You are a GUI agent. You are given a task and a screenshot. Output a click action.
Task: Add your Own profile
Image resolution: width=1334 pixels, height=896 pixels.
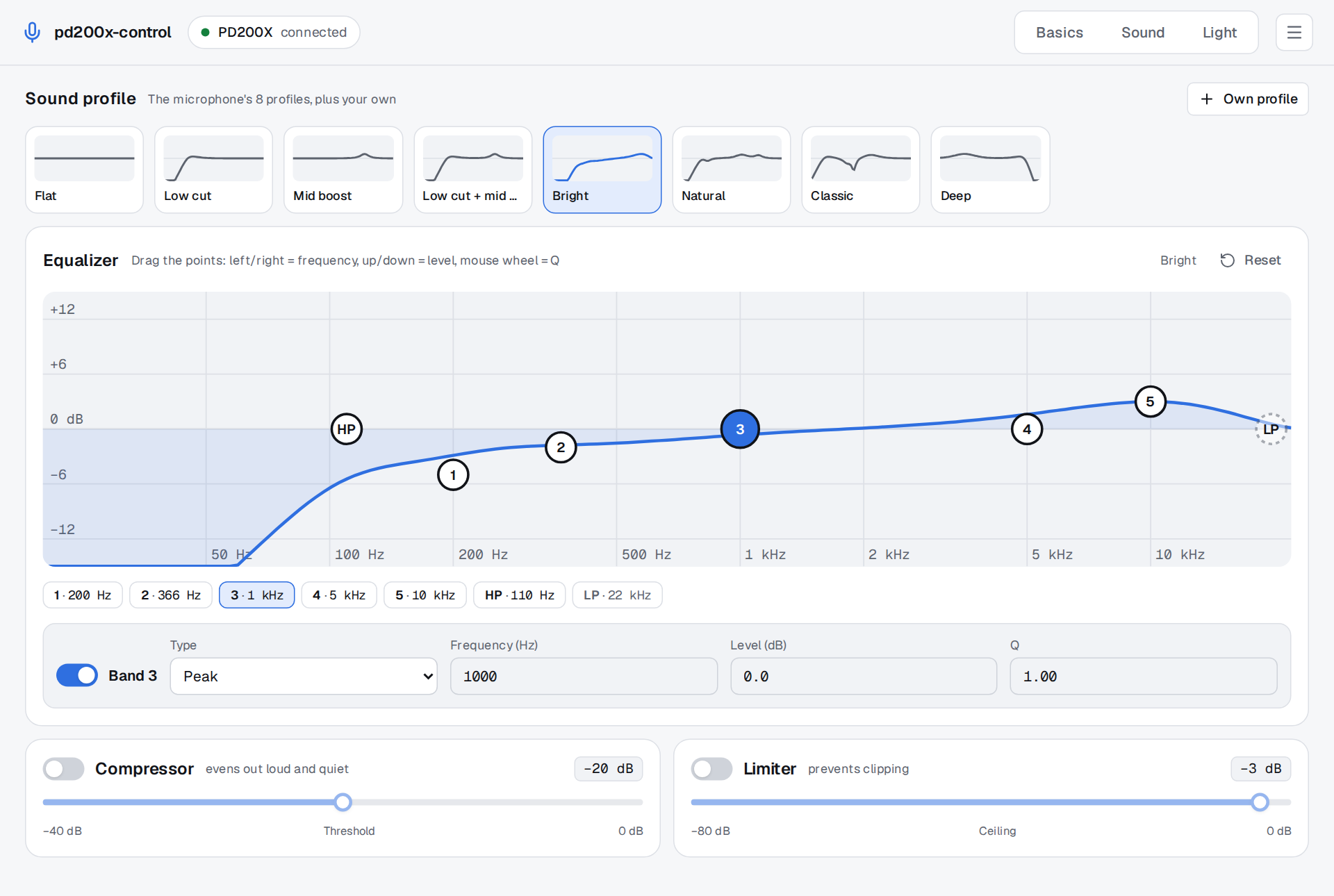pyautogui.click(x=1248, y=99)
